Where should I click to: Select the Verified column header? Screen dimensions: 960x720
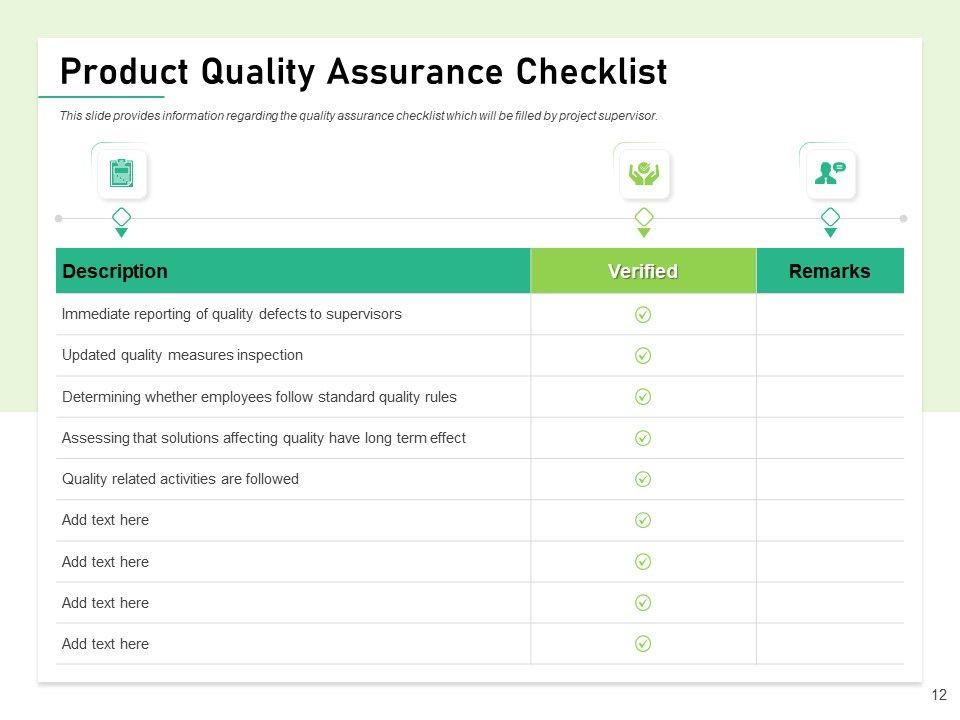[x=643, y=271]
